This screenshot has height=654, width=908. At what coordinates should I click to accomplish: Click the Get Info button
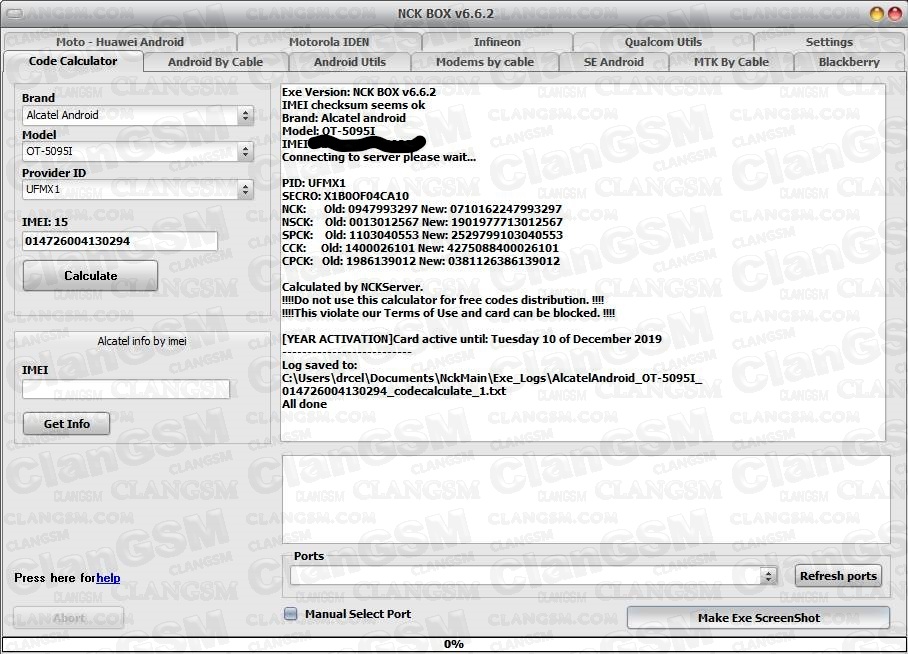[x=67, y=423]
